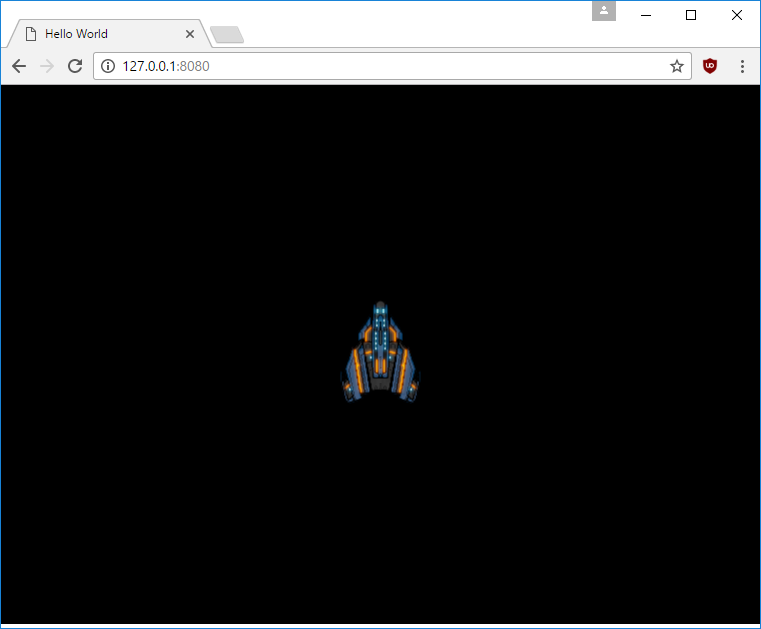761x629 pixels.
Task: Open a new tab
Action: click(x=227, y=34)
